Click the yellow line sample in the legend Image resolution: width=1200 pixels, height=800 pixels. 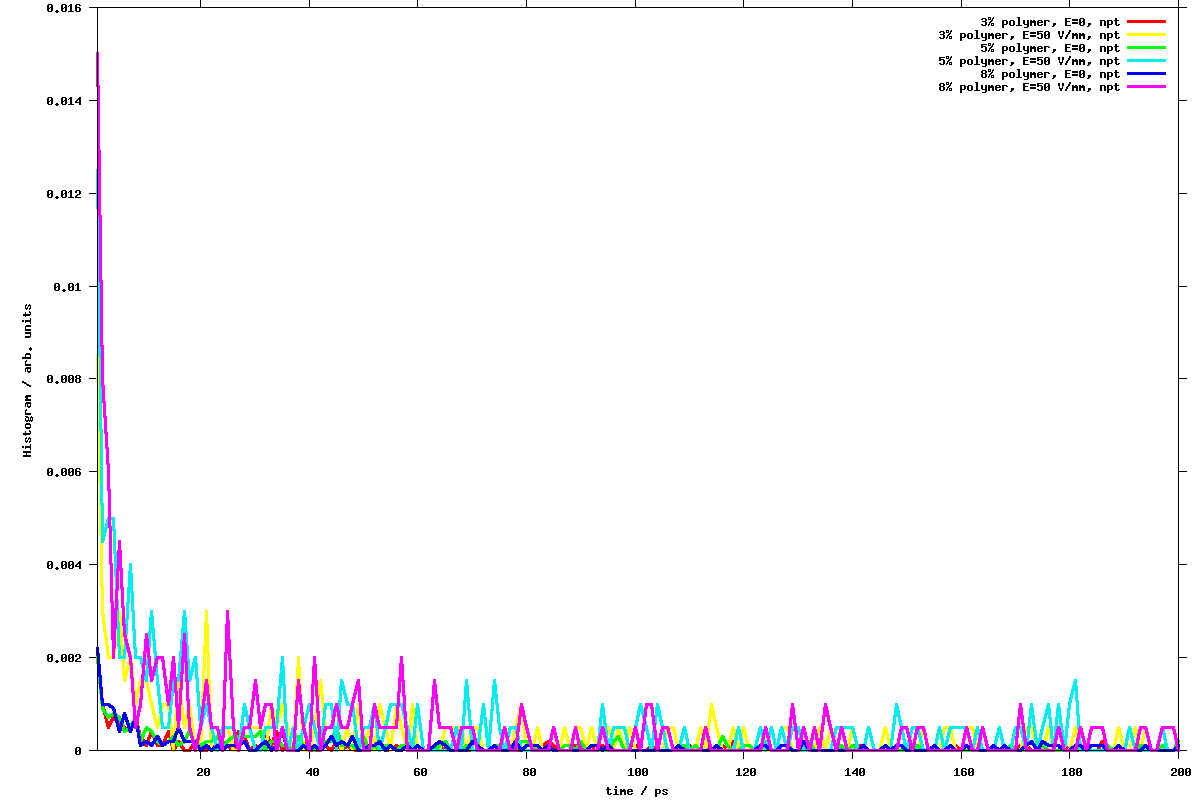click(x=1147, y=34)
